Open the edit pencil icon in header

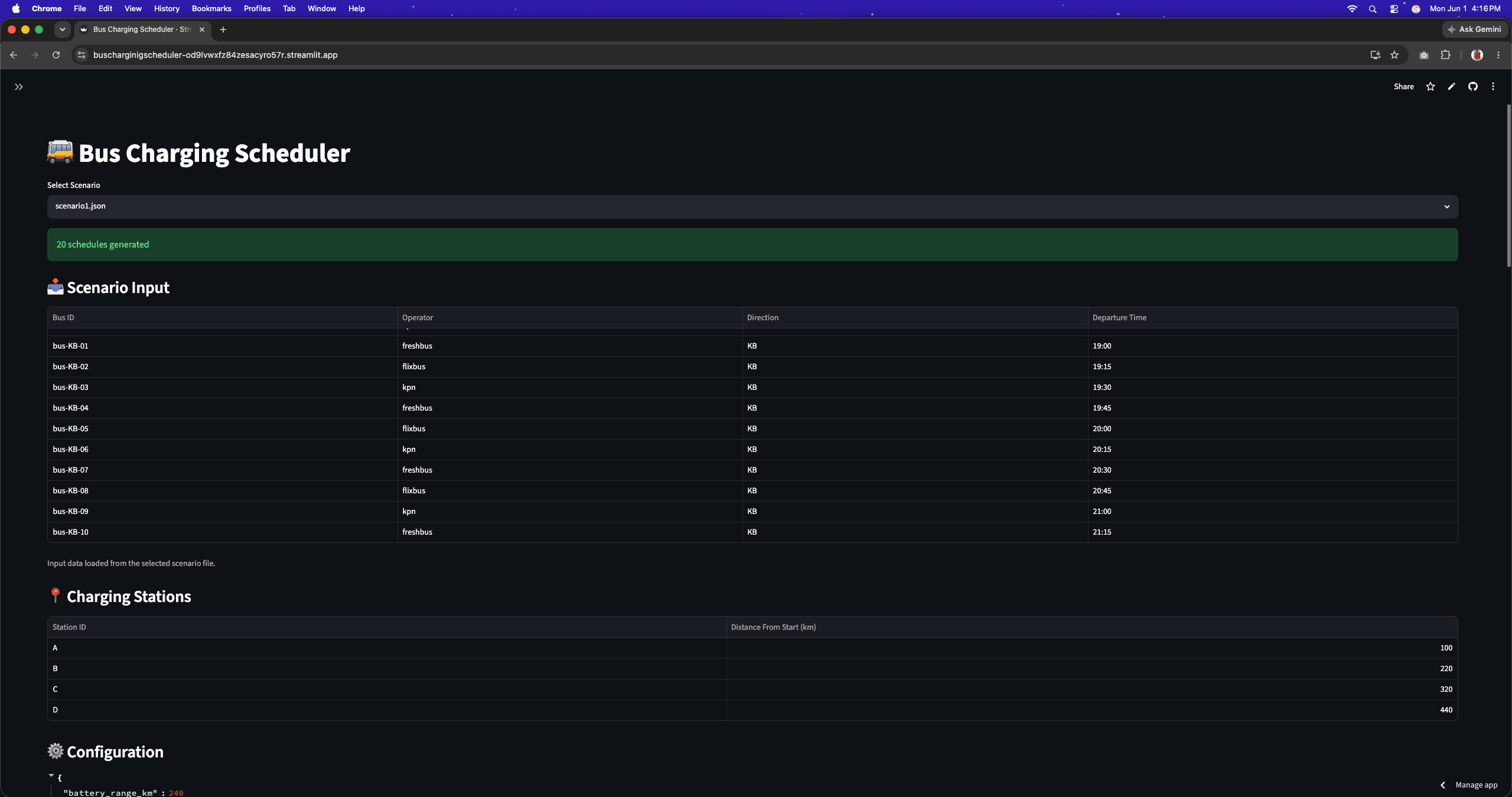(x=1452, y=86)
